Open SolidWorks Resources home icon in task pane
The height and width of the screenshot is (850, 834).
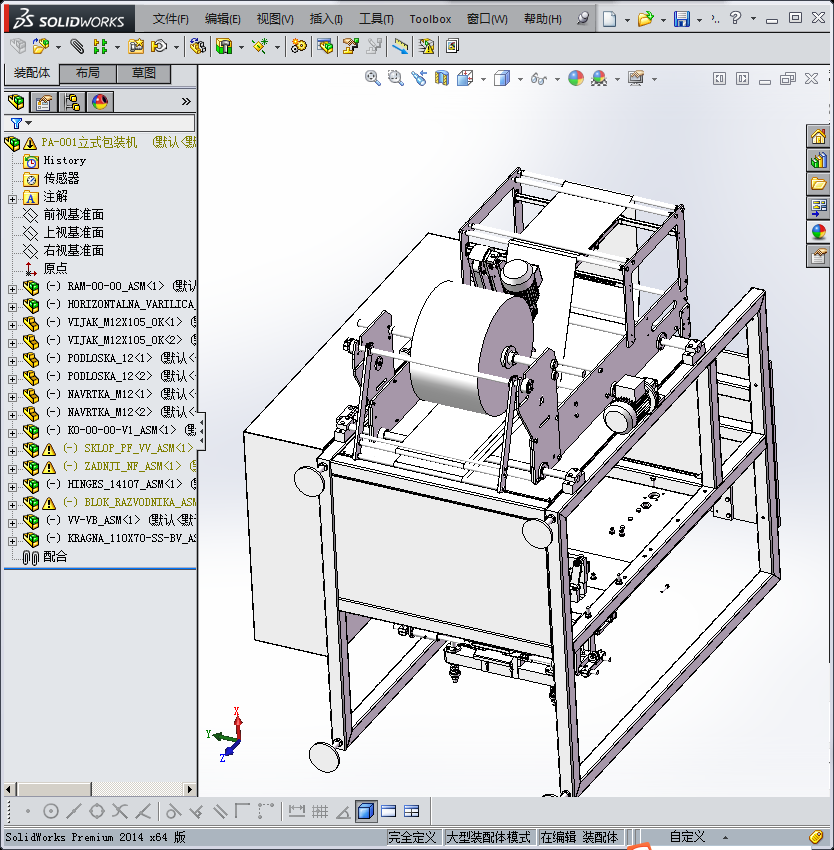(x=818, y=136)
